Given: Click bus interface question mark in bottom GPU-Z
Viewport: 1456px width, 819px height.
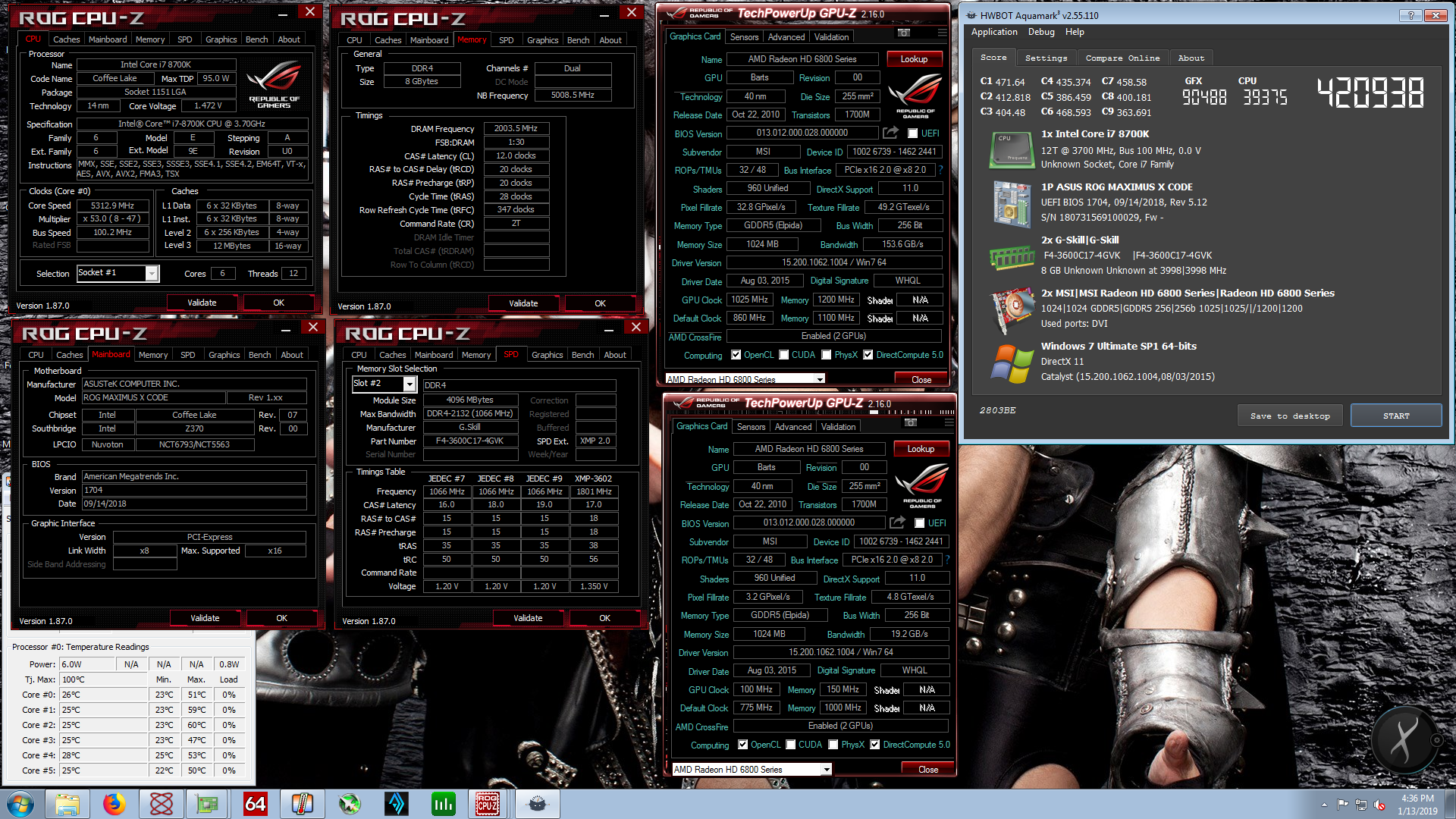Looking at the screenshot, I should (x=947, y=560).
